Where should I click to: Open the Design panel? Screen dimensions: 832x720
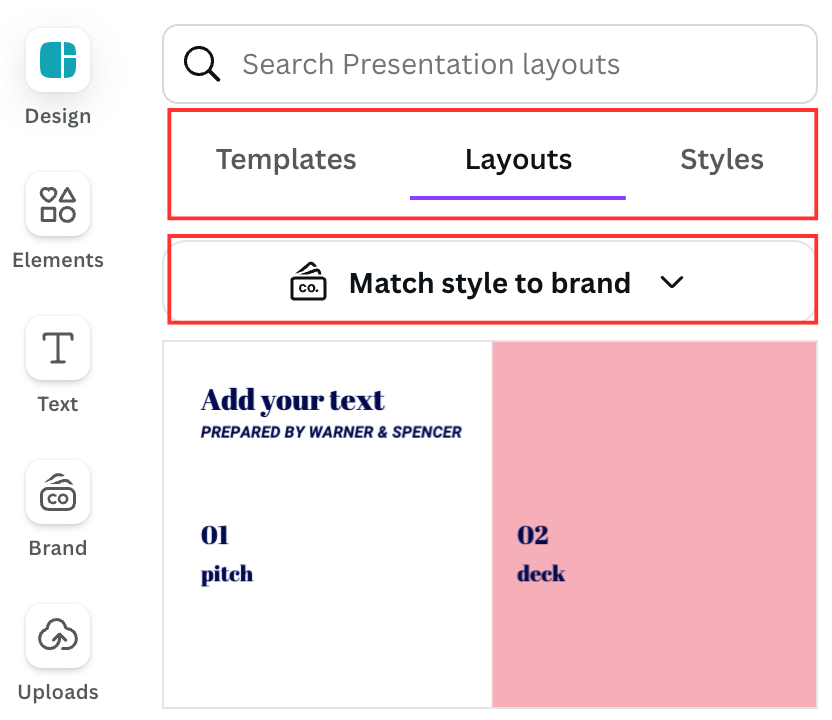point(57,59)
